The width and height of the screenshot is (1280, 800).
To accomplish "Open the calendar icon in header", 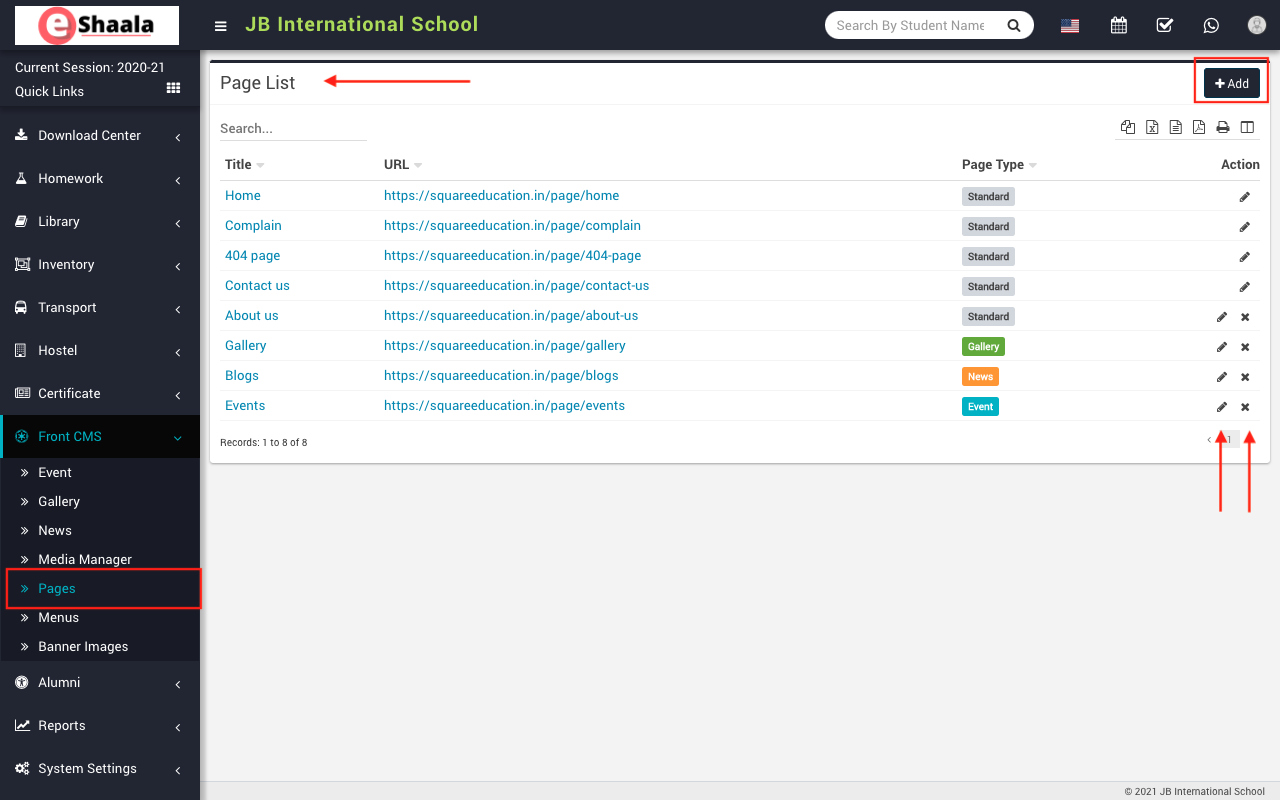I will coord(1119,25).
